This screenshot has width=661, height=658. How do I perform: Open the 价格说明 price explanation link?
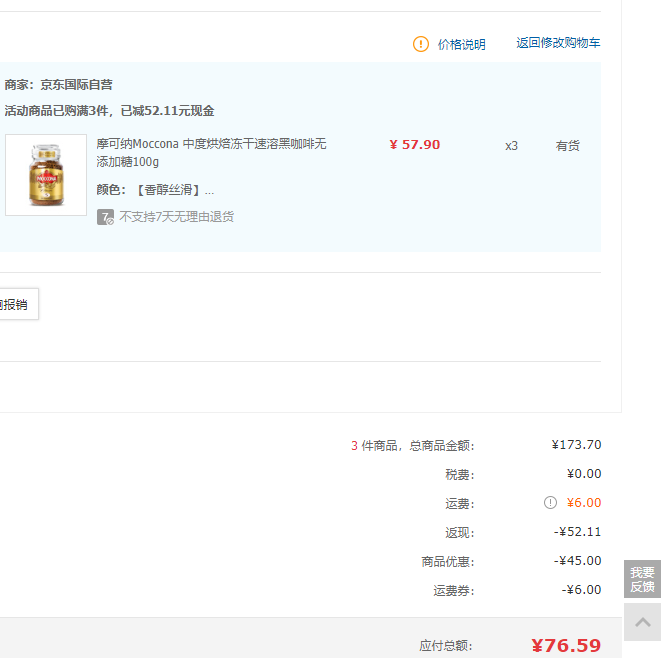point(462,44)
